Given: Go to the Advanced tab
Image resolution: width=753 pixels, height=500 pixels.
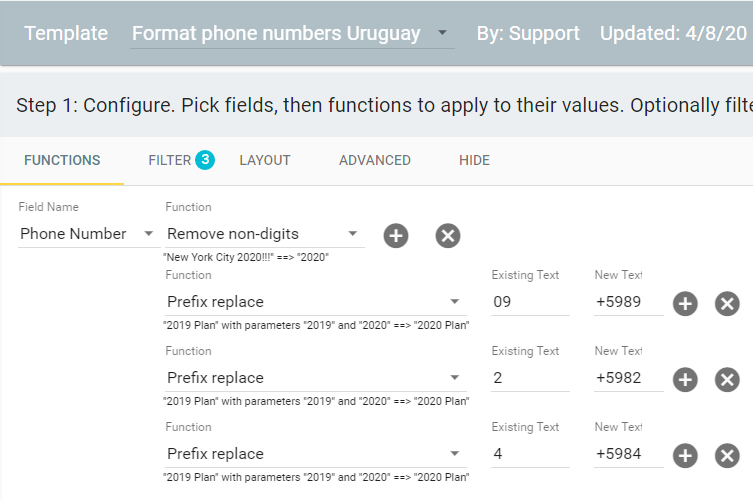Looking at the screenshot, I should click(x=375, y=160).
